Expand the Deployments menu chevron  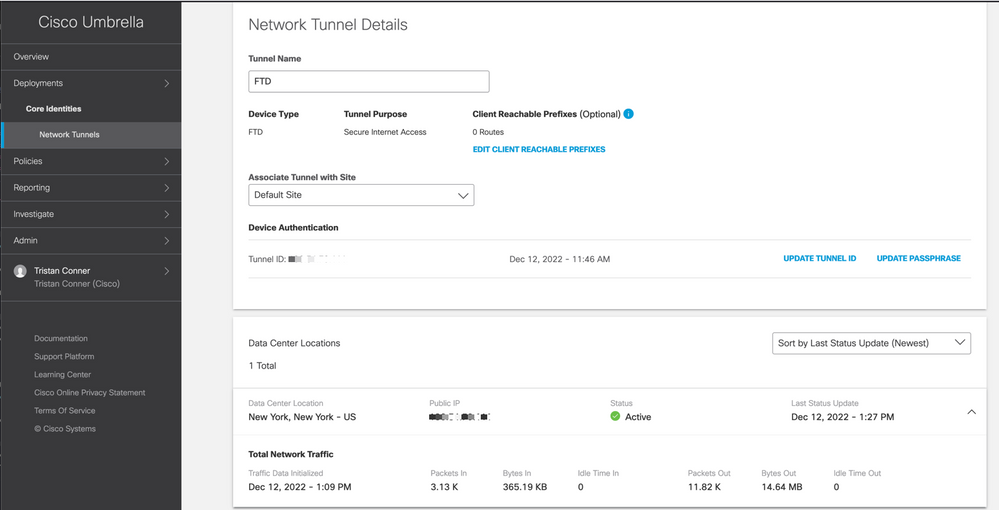(166, 84)
